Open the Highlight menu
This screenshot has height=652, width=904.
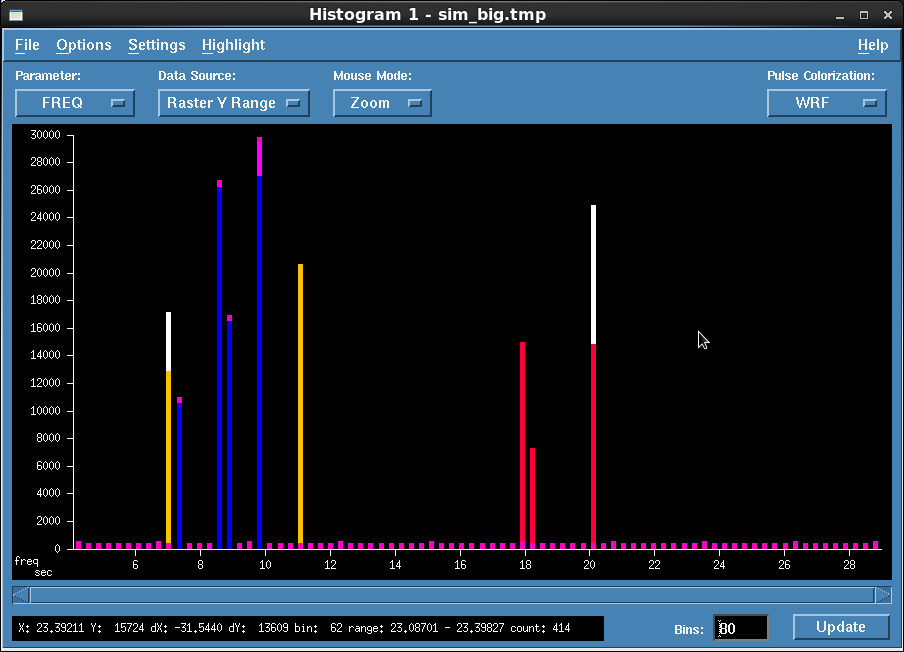point(233,45)
